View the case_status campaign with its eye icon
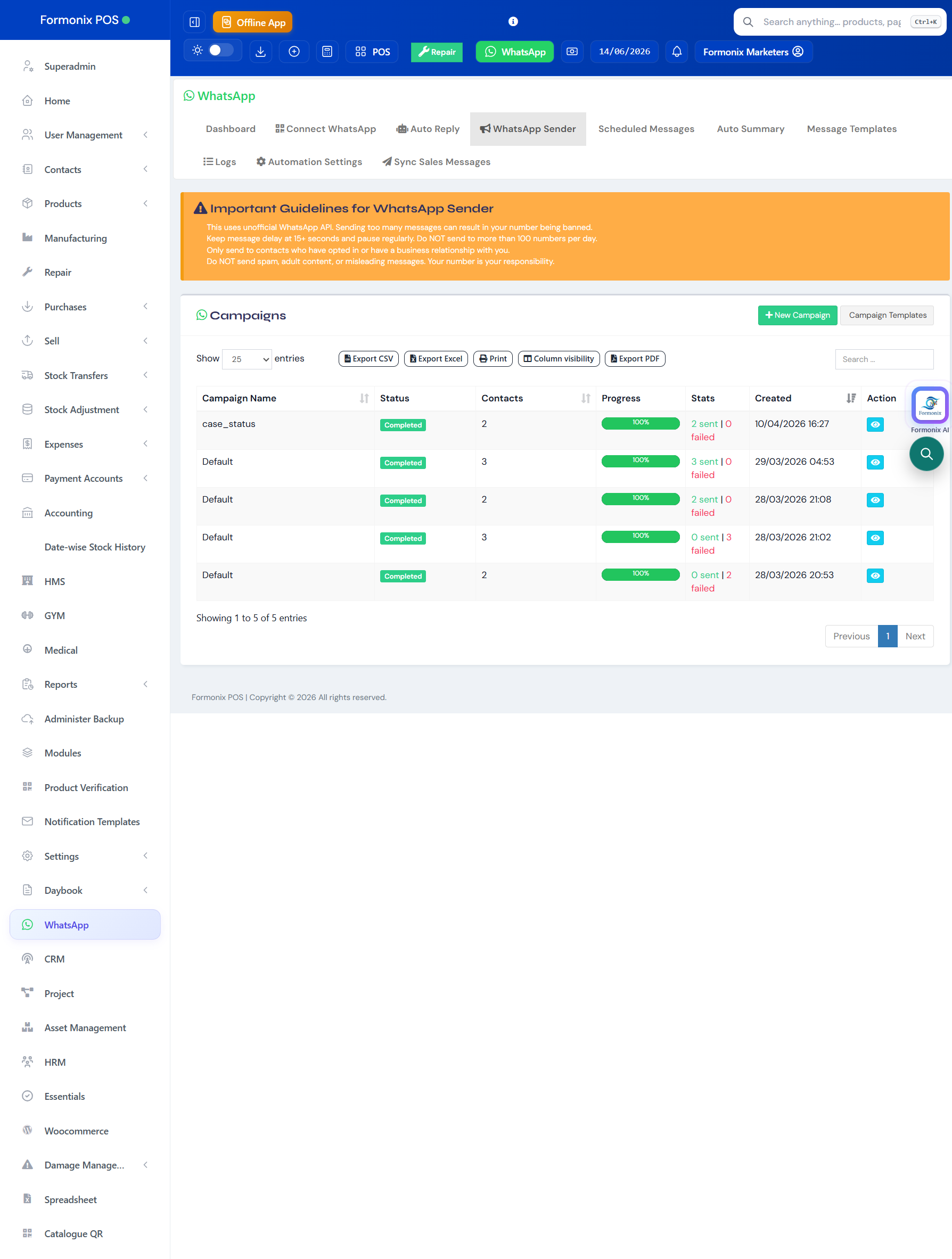The width and height of the screenshot is (952, 1259). pyautogui.click(x=875, y=425)
